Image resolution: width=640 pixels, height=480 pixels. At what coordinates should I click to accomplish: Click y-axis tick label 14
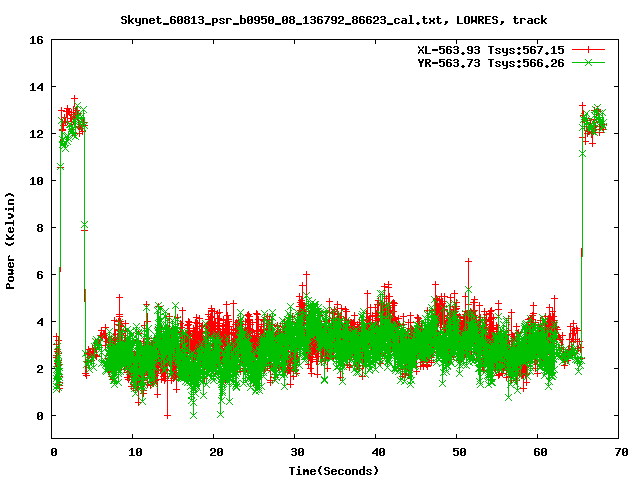(x=36, y=87)
